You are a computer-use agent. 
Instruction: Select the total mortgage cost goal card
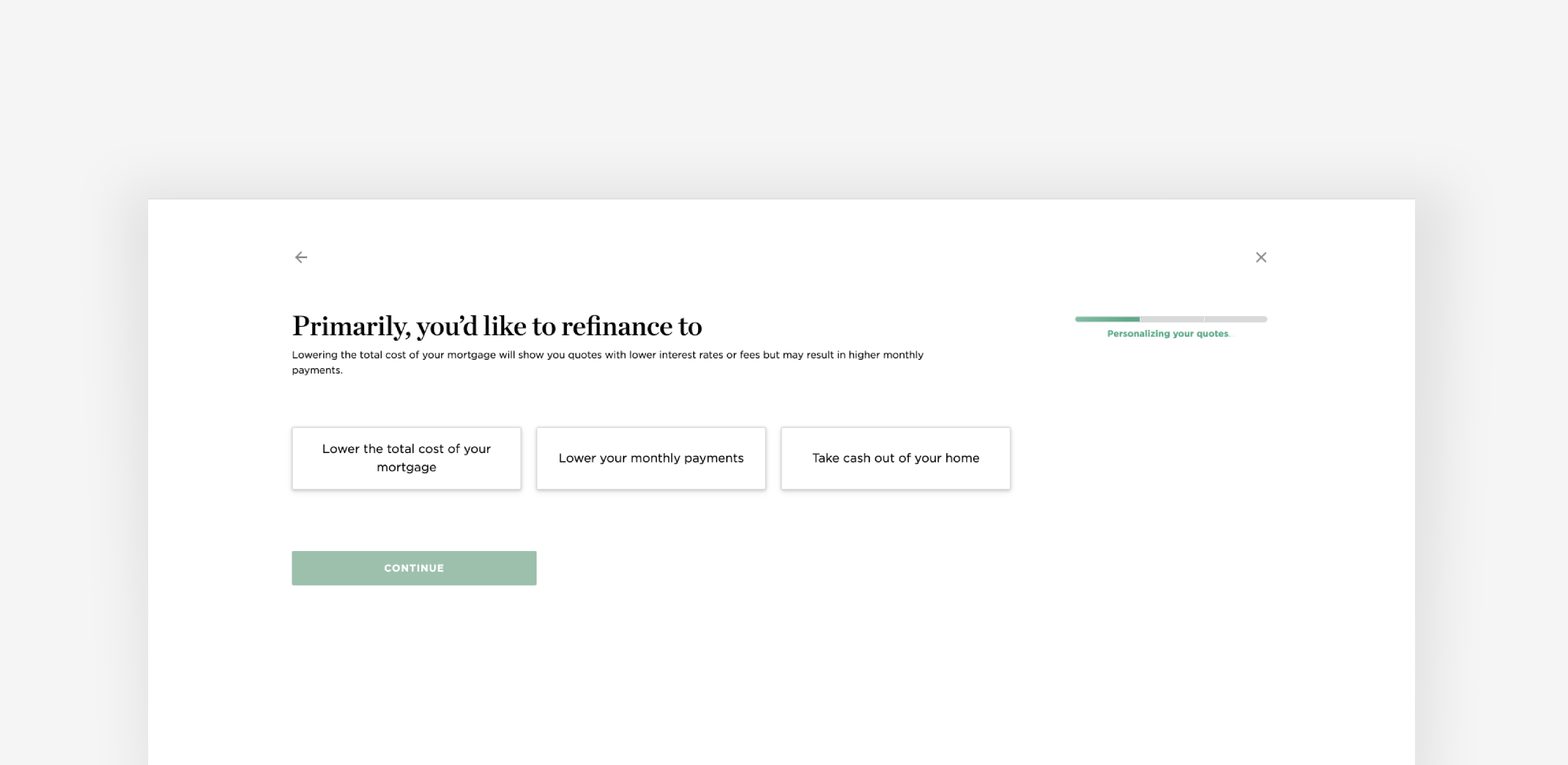coord(406,458)
